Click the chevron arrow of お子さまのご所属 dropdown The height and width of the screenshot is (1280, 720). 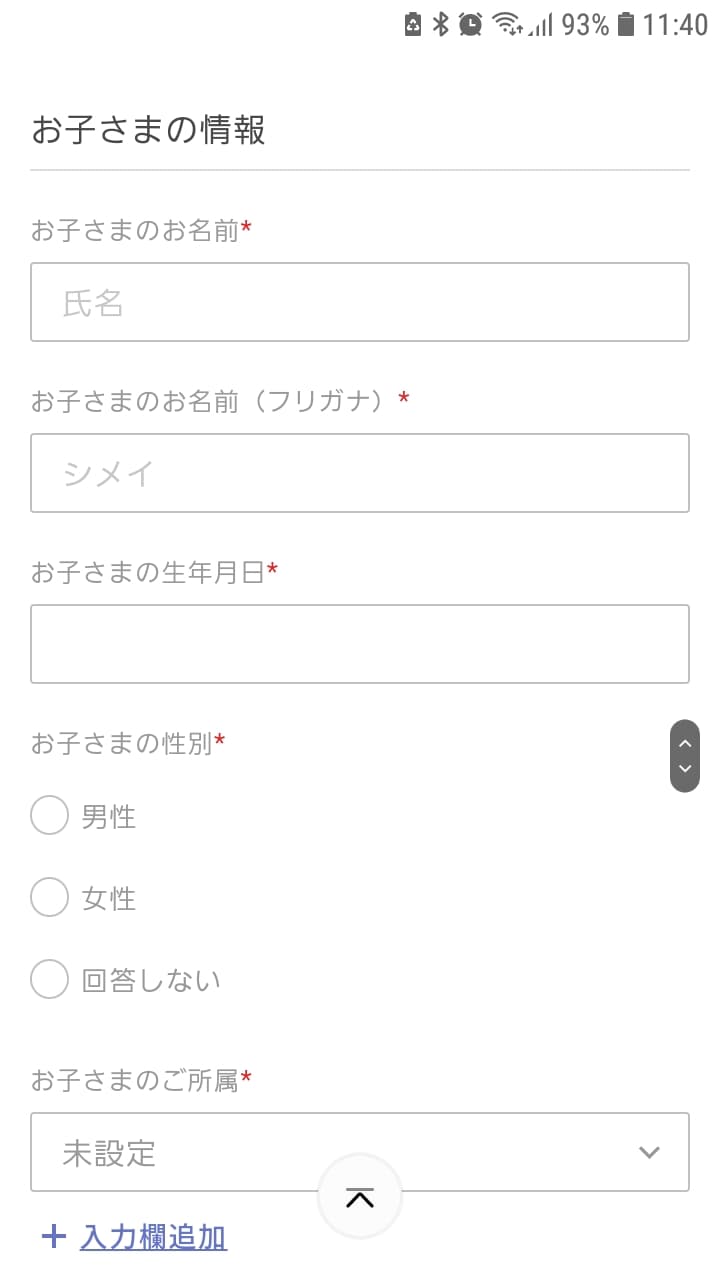[x=649, y=1152]
